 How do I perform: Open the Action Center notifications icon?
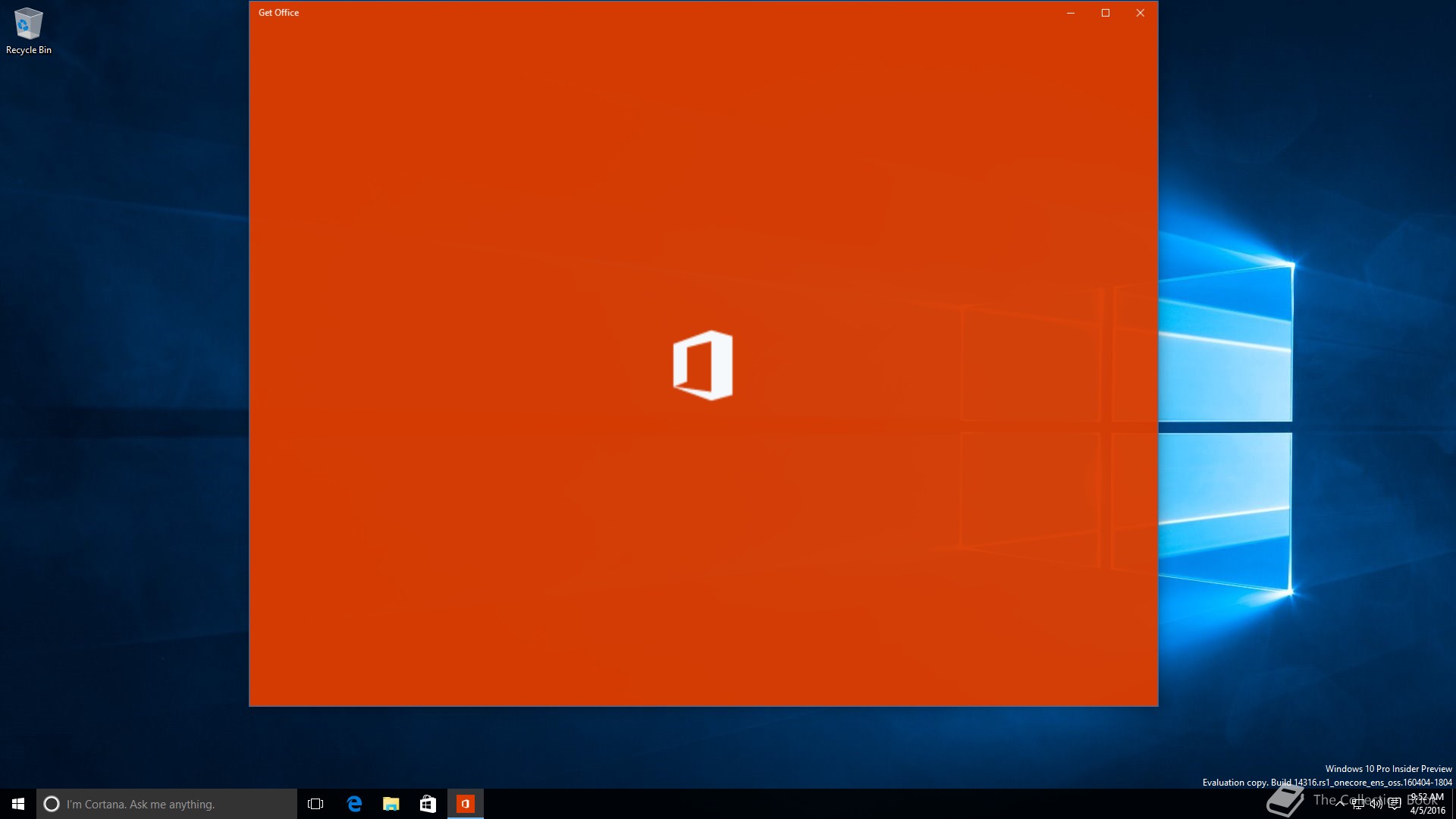pos(1395,804)
